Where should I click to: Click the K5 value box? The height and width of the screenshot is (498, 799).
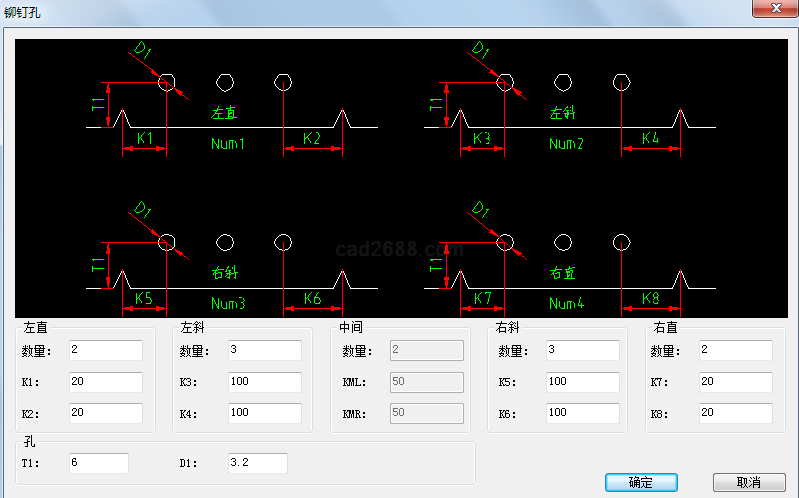click(x=582, y=382)
